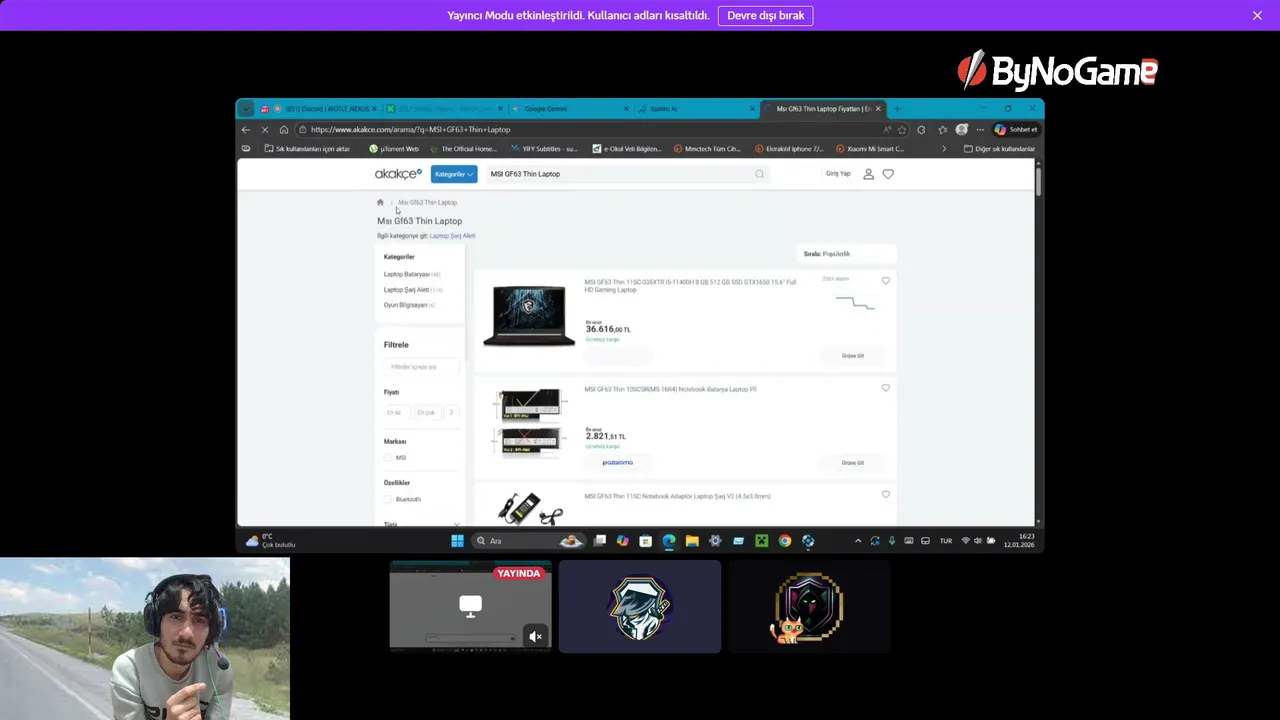Open Microsoft Edge from the taskbar
The image size is (1280, 720).
click(669, 541)
